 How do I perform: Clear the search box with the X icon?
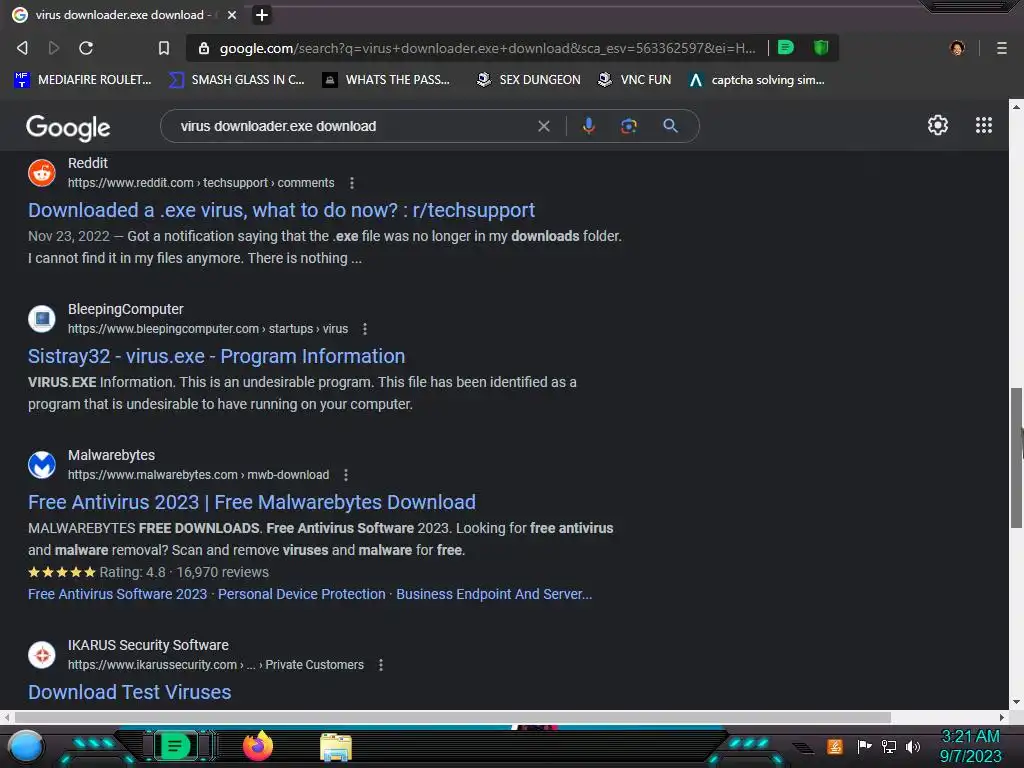tap(544, 126)
